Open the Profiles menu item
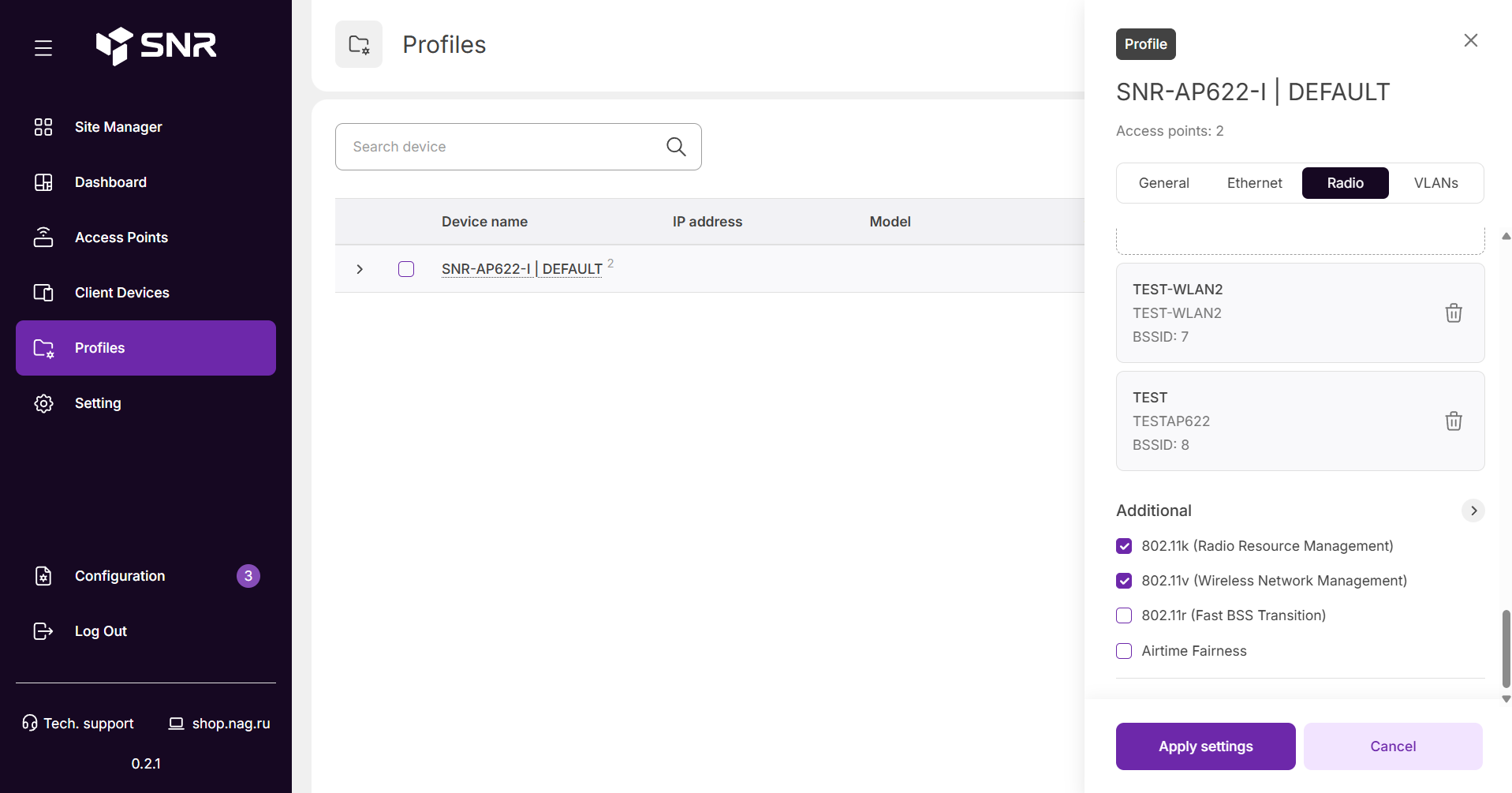The width and height of the screenshot is (1512, 793). click(146, 348)
